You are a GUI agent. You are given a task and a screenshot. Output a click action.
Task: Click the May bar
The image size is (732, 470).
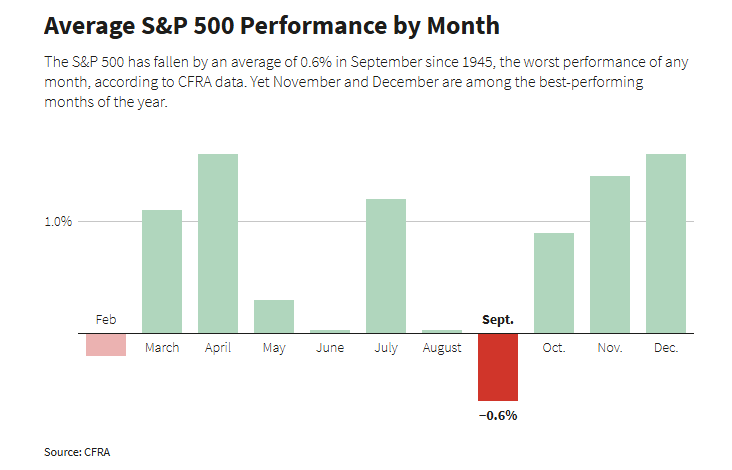[274, 316]
